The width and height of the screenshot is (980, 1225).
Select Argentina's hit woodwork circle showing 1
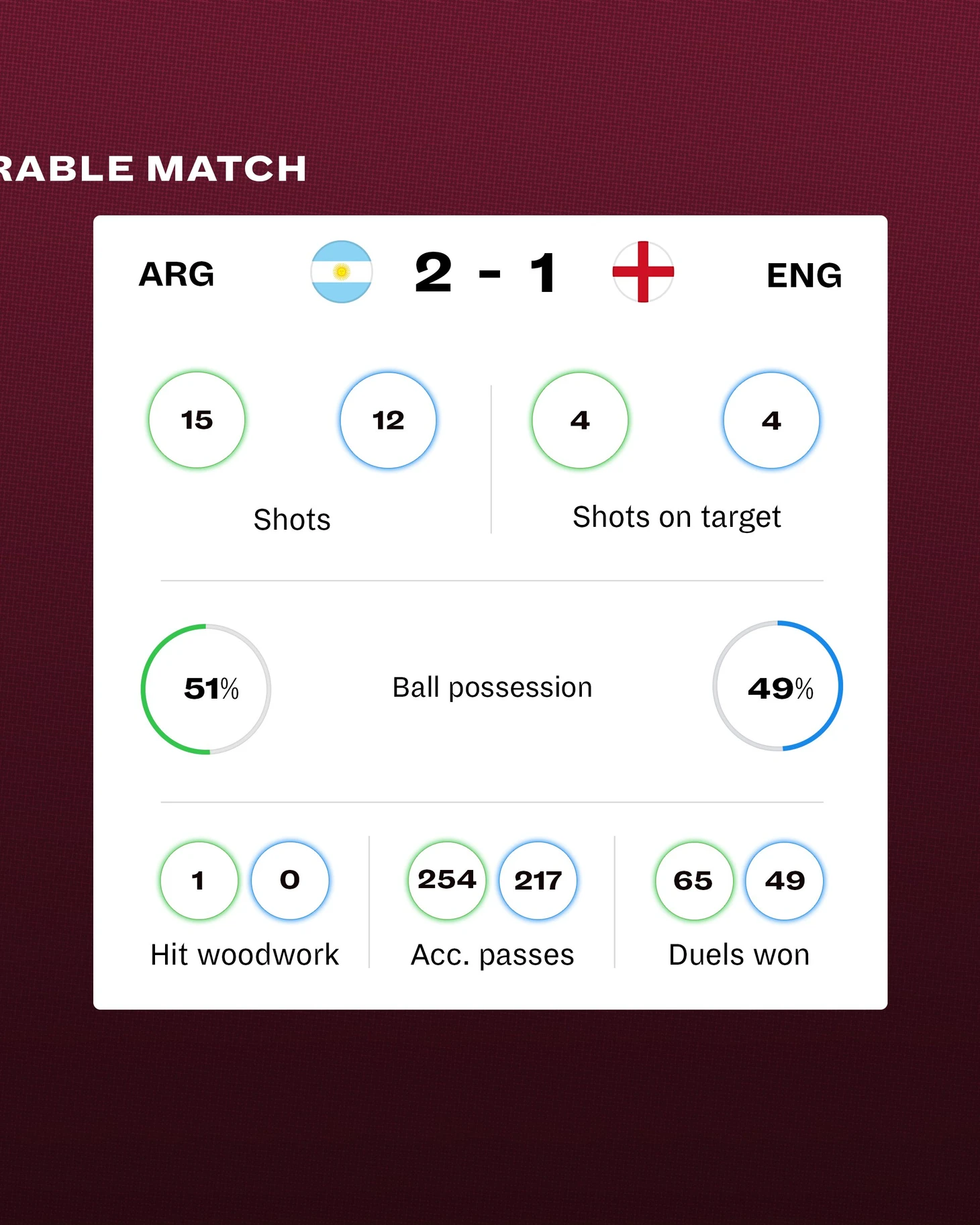199,880
